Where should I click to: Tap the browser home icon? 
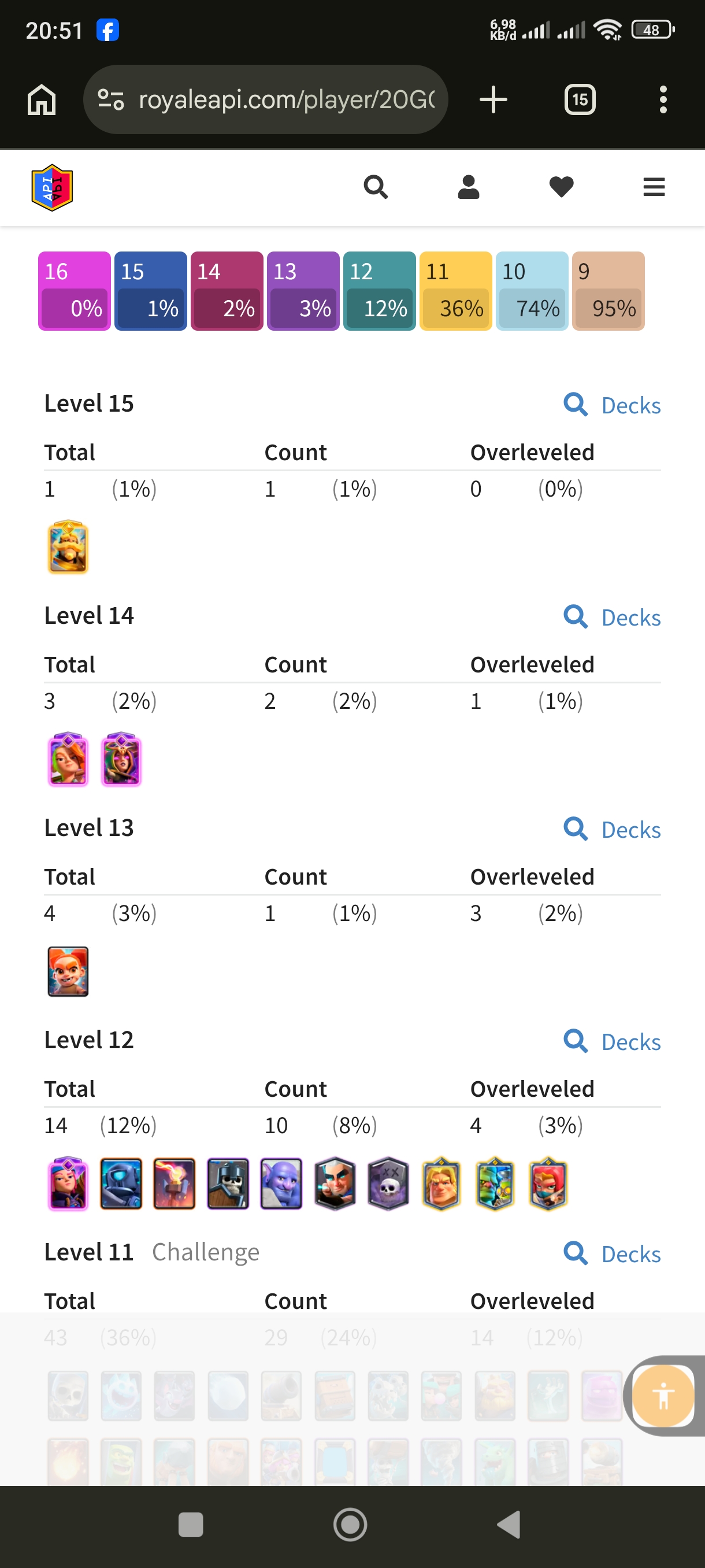[42, 99]
